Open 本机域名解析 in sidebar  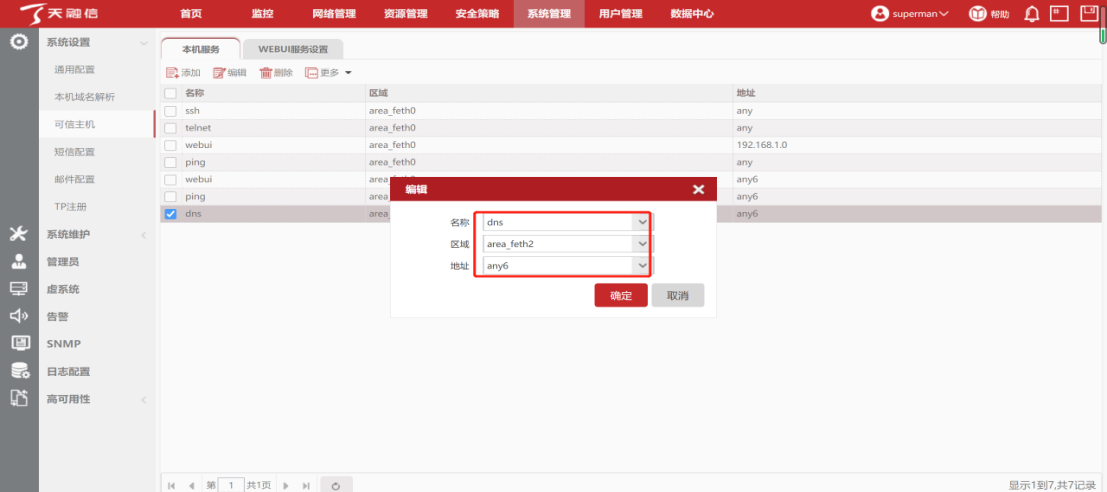(85, 97)
